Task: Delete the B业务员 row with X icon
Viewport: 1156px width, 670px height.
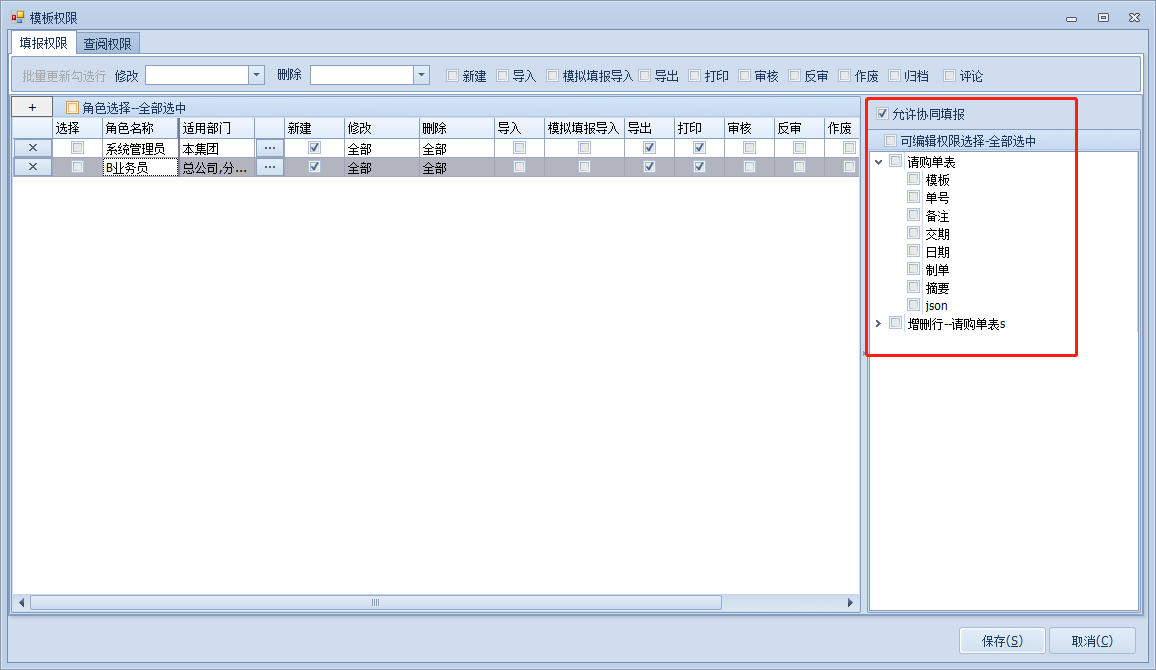Action: [x=32, y=167]
